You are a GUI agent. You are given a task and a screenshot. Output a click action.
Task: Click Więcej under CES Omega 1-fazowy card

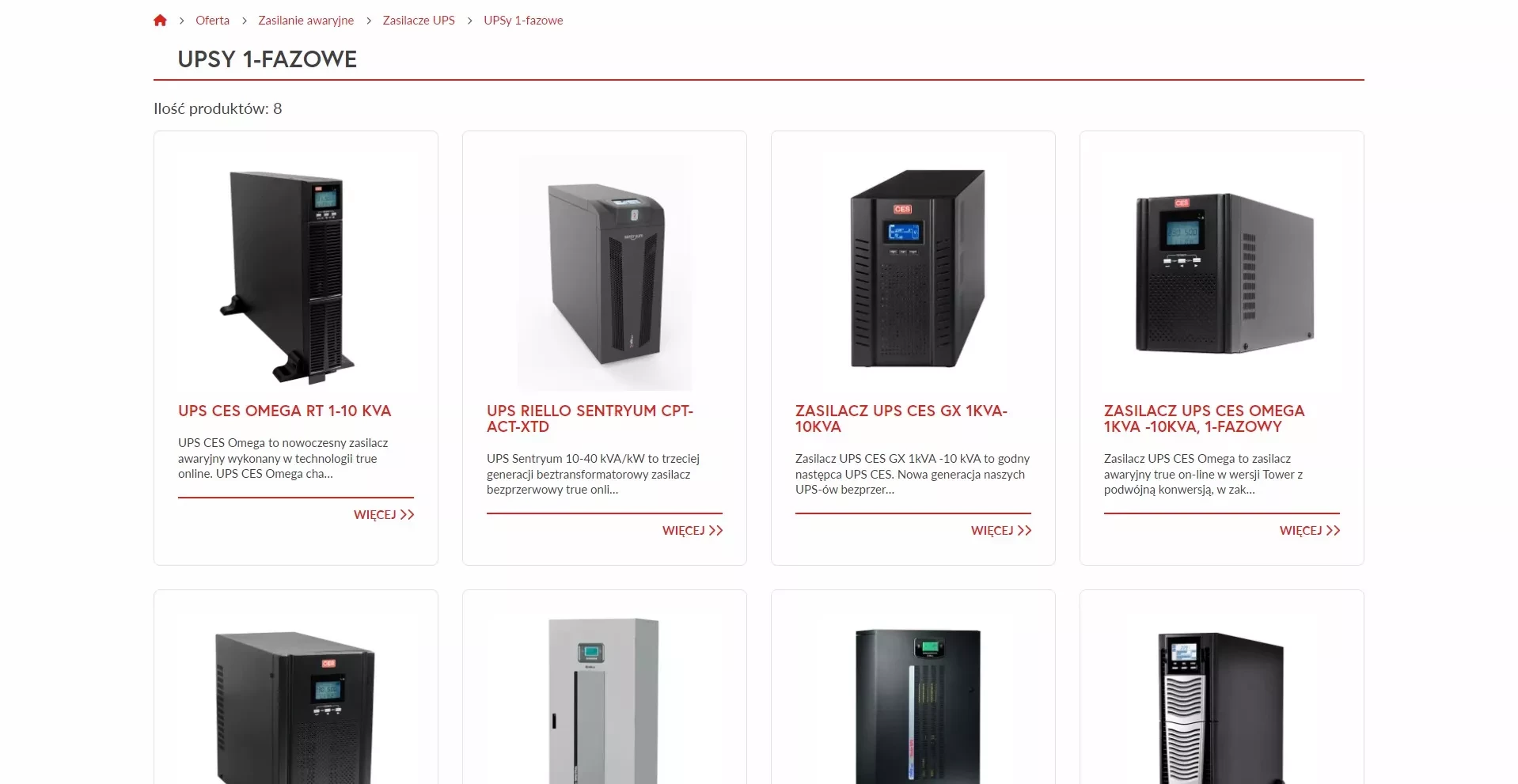pyautogui.click(x=1310, y=531)
